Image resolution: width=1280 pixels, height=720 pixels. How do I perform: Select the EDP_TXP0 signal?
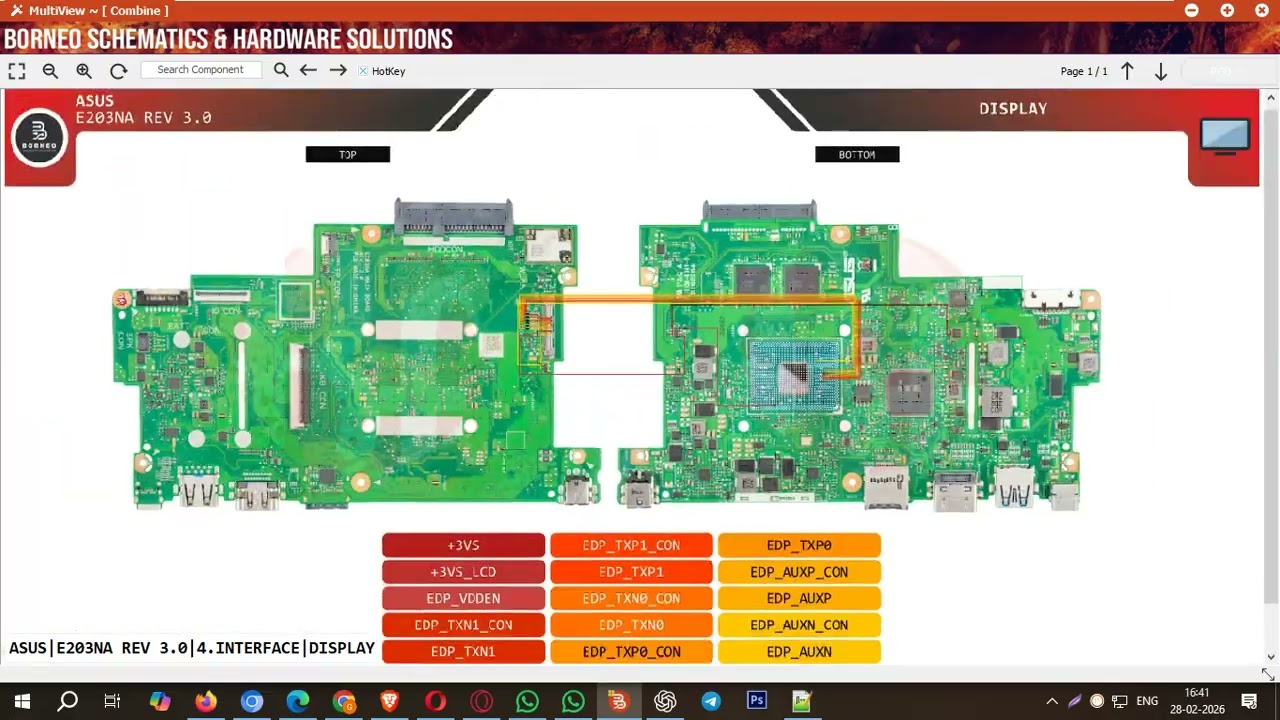pyautogui.click(x=799, y=545)
